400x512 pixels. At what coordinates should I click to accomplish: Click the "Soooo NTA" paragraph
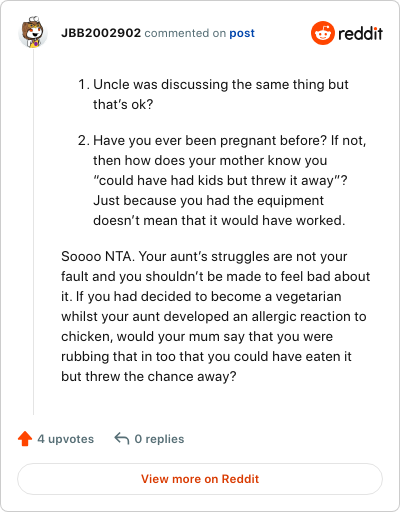click(x=215, y=316)
